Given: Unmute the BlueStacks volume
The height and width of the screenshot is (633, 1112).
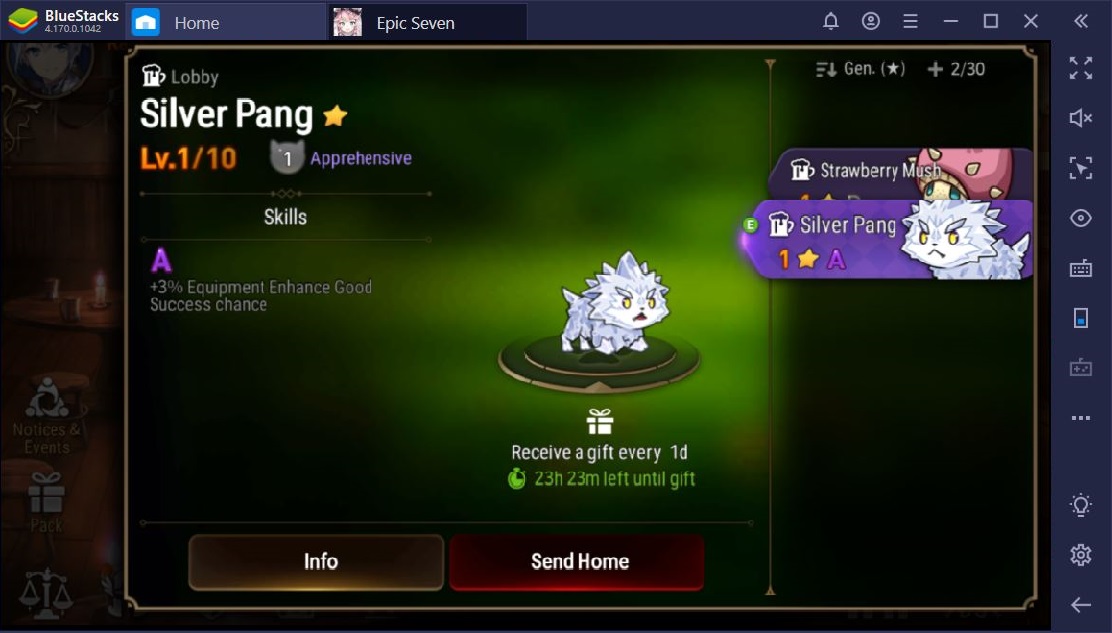Looking at the screenshot, I should [x=1080, y=118].
